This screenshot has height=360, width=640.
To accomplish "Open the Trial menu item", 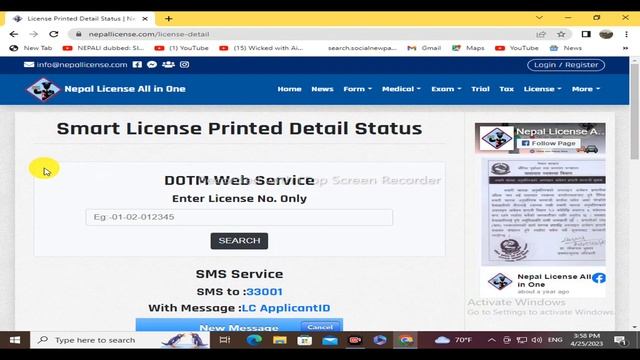I will tap(480, 89).
